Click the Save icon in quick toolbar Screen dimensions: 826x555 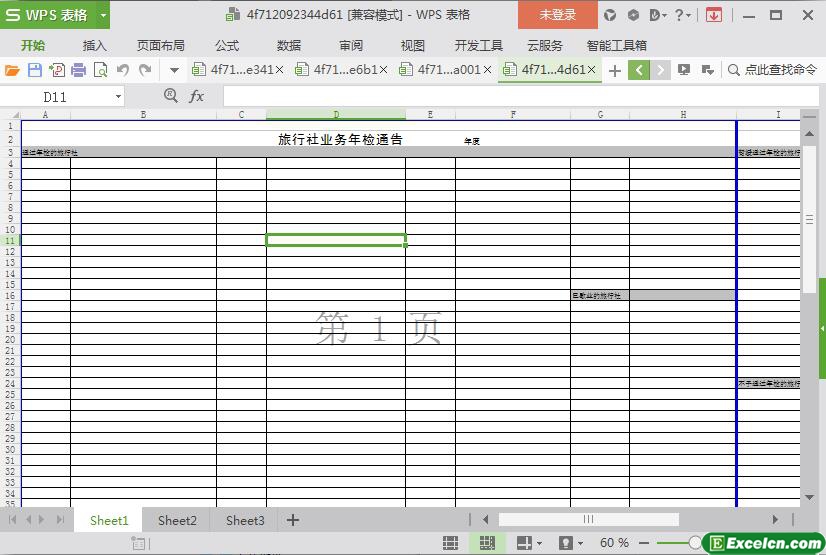35,70
